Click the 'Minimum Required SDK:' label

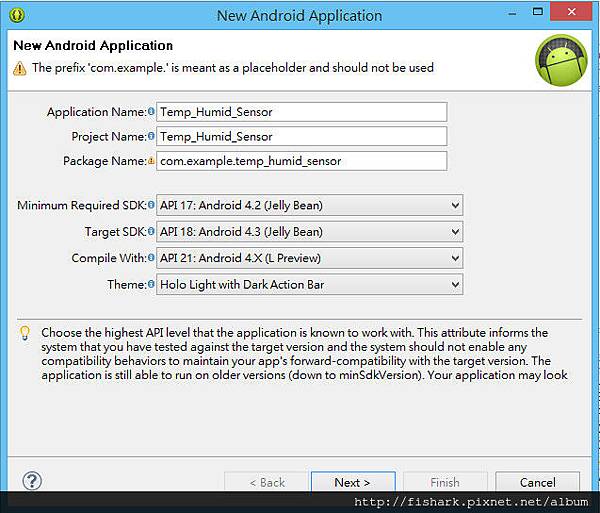click(x=82, y=205)
